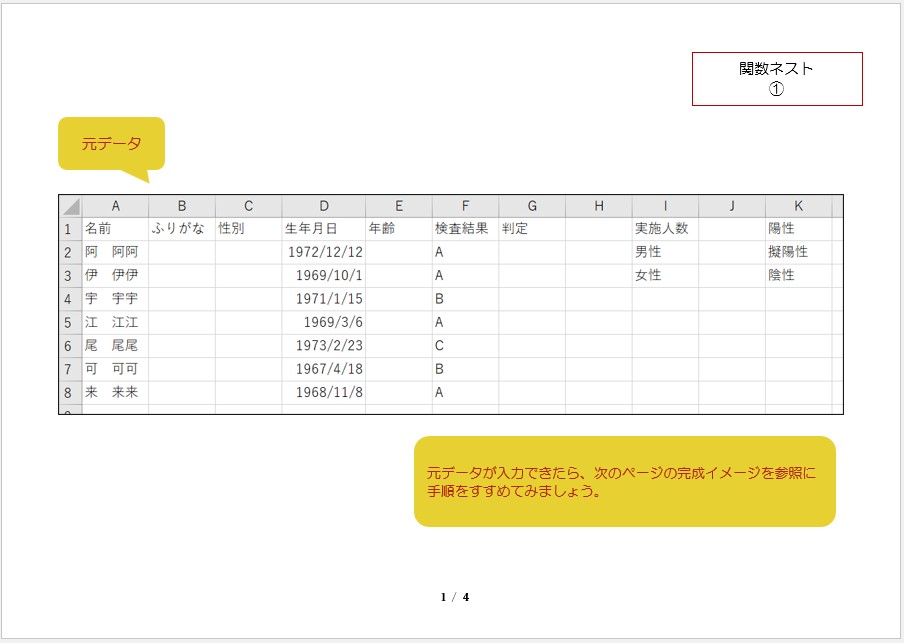The width and height of the screenshot is (904, 643).
Task: Click the 名前 header cell
Action: click(115, 229)
